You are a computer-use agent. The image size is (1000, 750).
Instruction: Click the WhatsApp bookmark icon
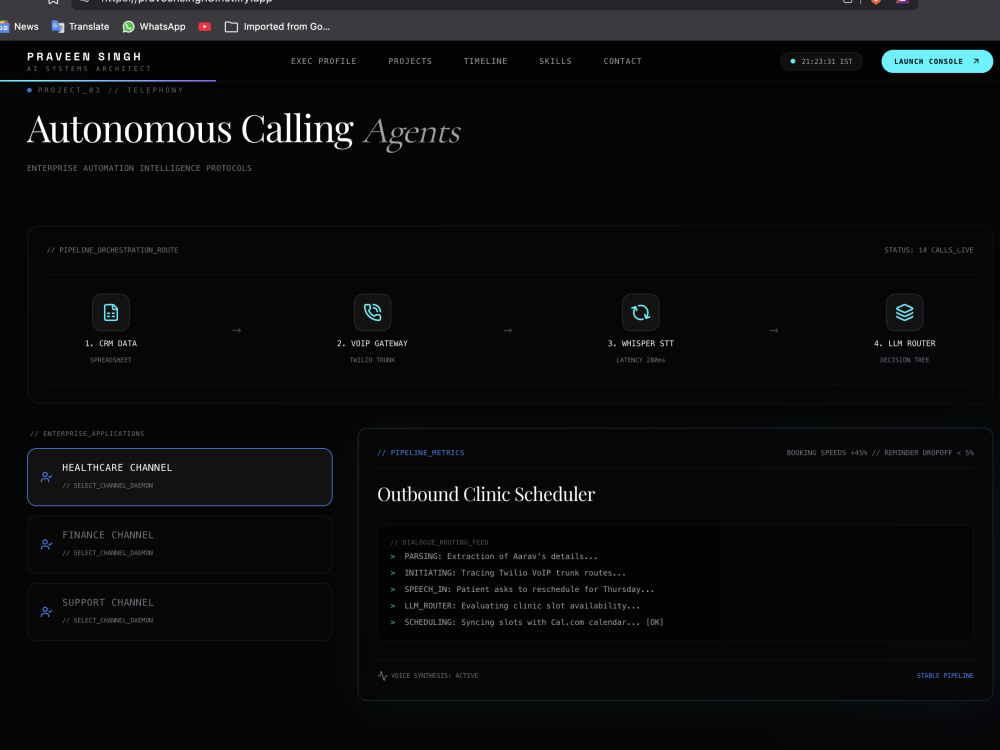tap(128, 27)
